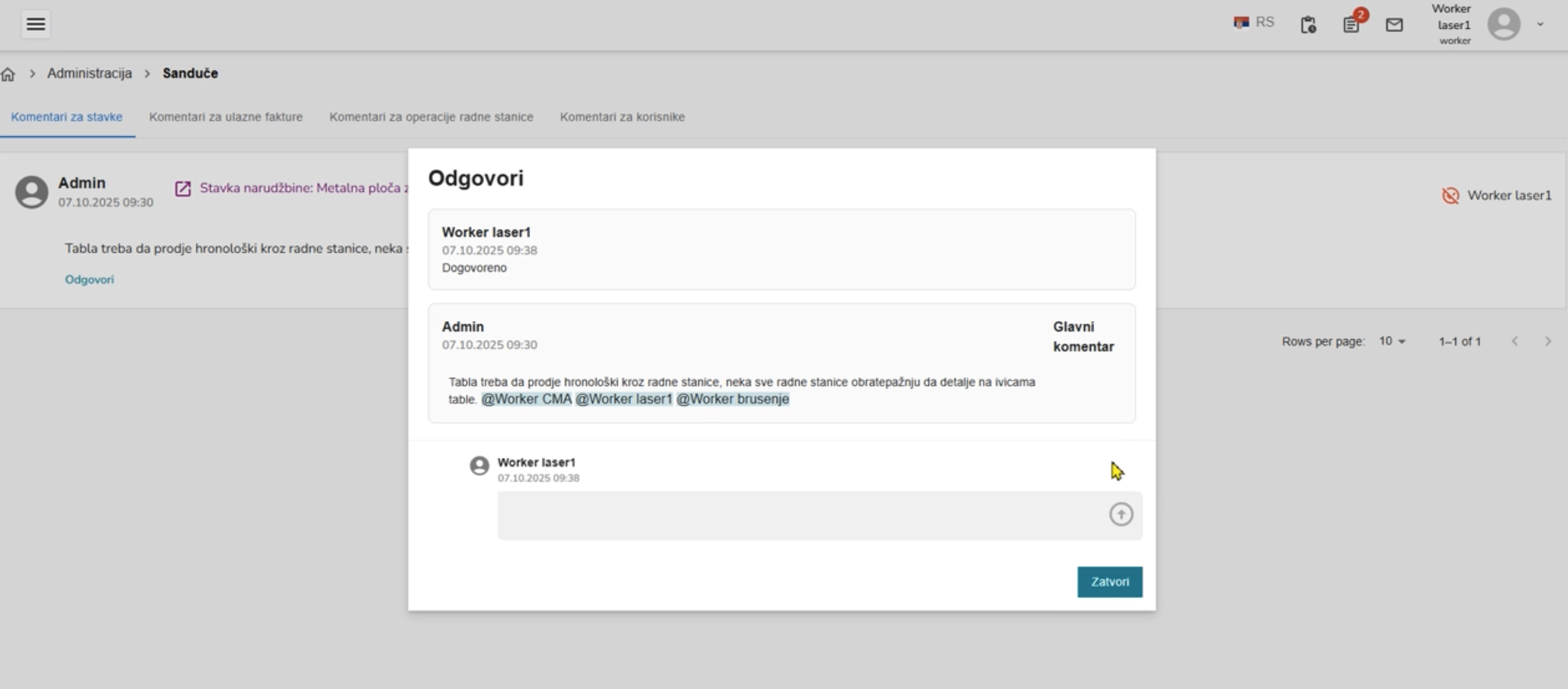Click the Administracija breadcrumb
The height and width of the screenshot is (689, 1568).
tap(89, 73)
